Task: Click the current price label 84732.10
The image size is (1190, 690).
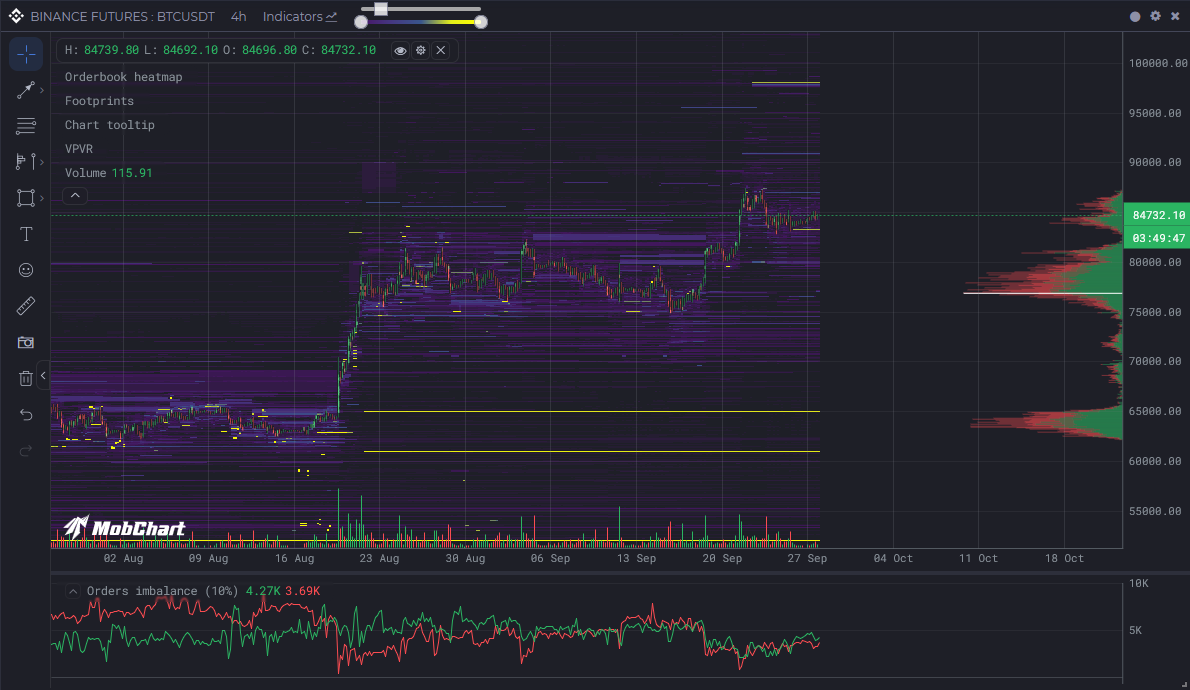Action: click(1158, 215)
